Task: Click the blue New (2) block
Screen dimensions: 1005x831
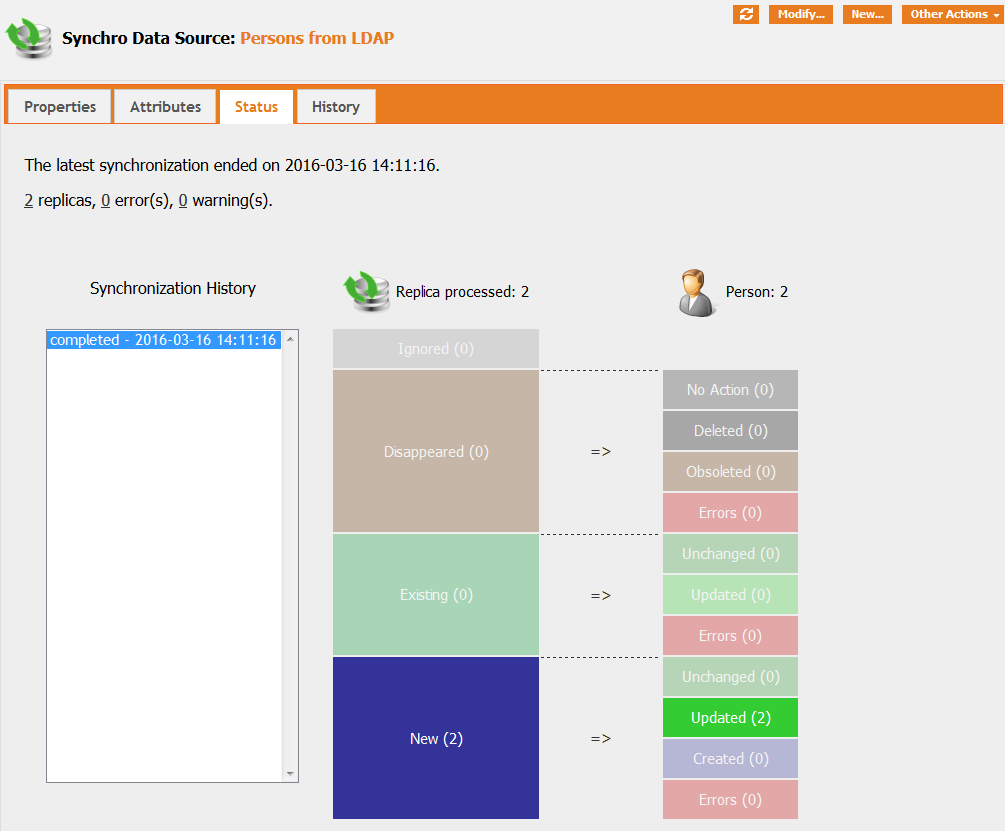Action: coord(435,738)
